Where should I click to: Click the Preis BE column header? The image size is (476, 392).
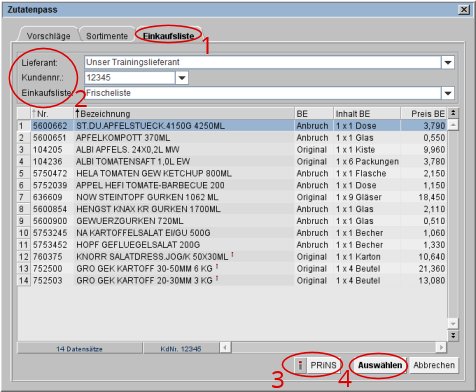tap(424, 114)
